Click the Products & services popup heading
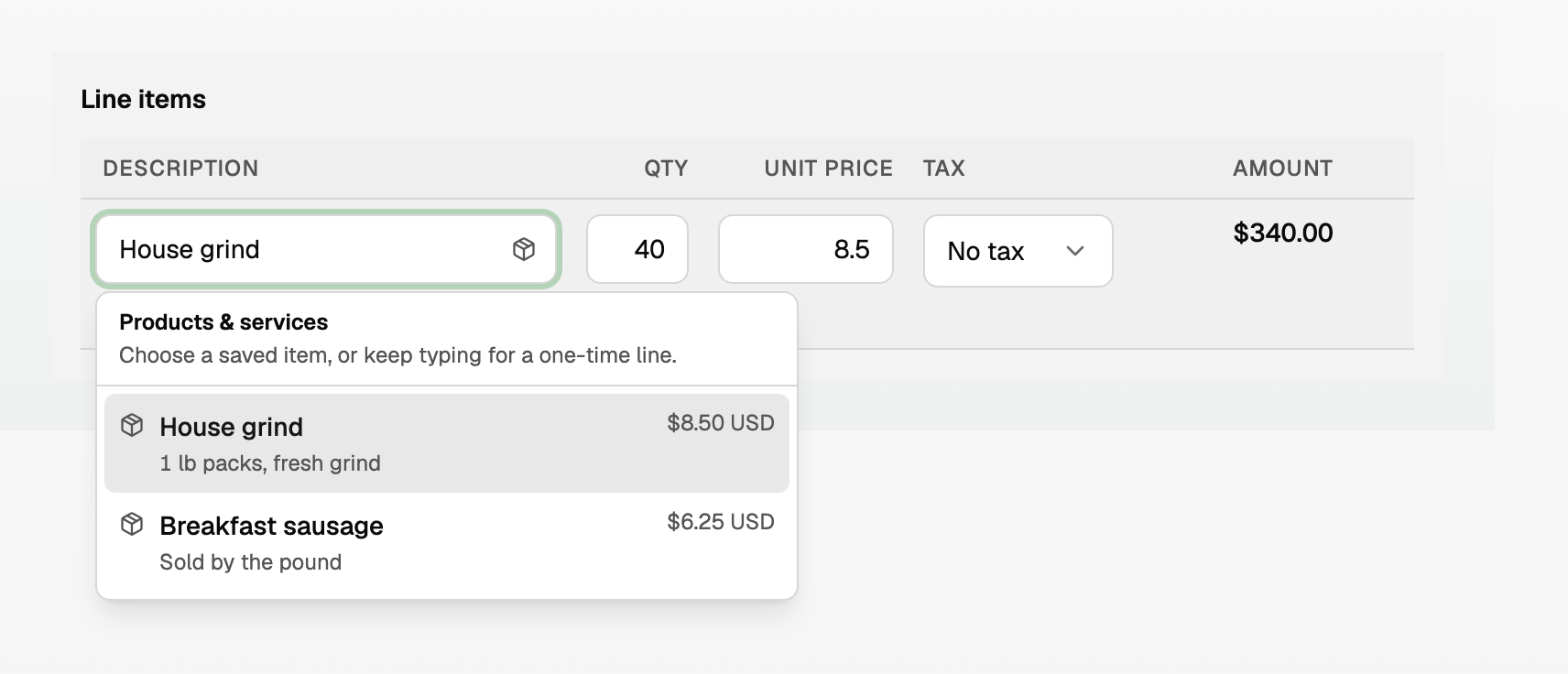The image size is (1568, 674). tap(223, 322)
